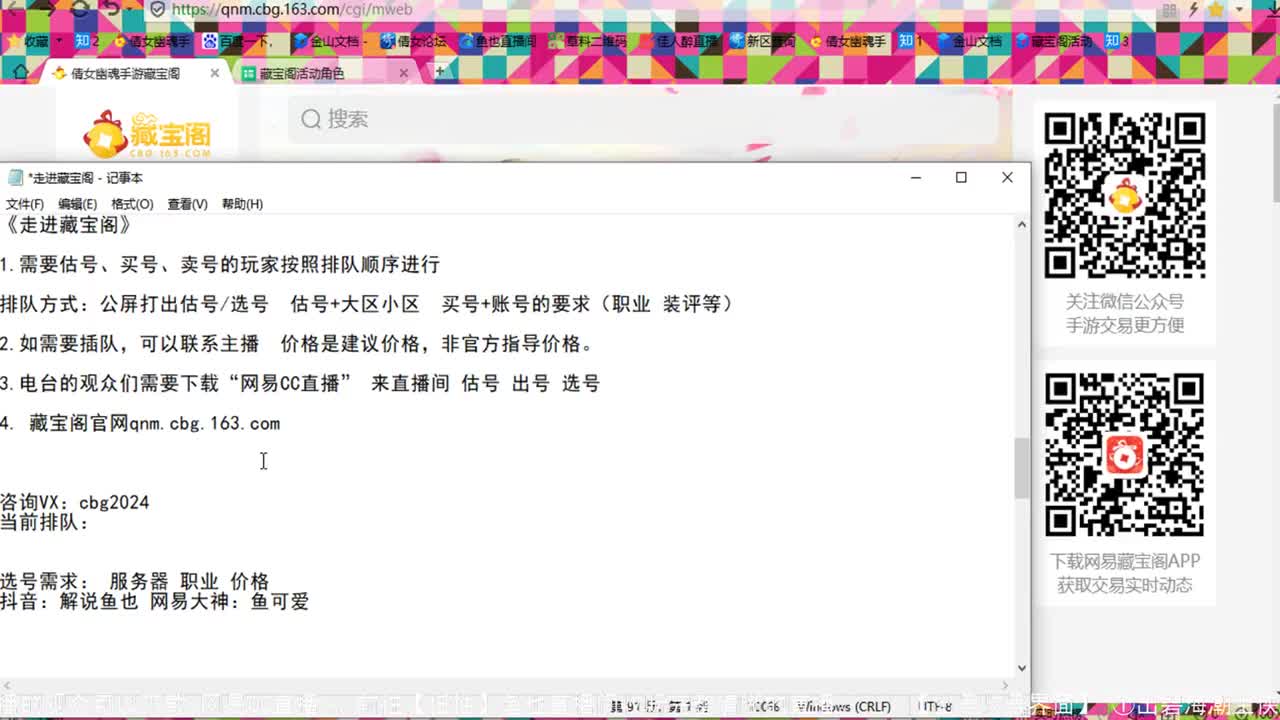The height and width of the screenshot is (720, 1280).
Task: Click UTF-8 encoding in status bar
Action: point(937,706)
